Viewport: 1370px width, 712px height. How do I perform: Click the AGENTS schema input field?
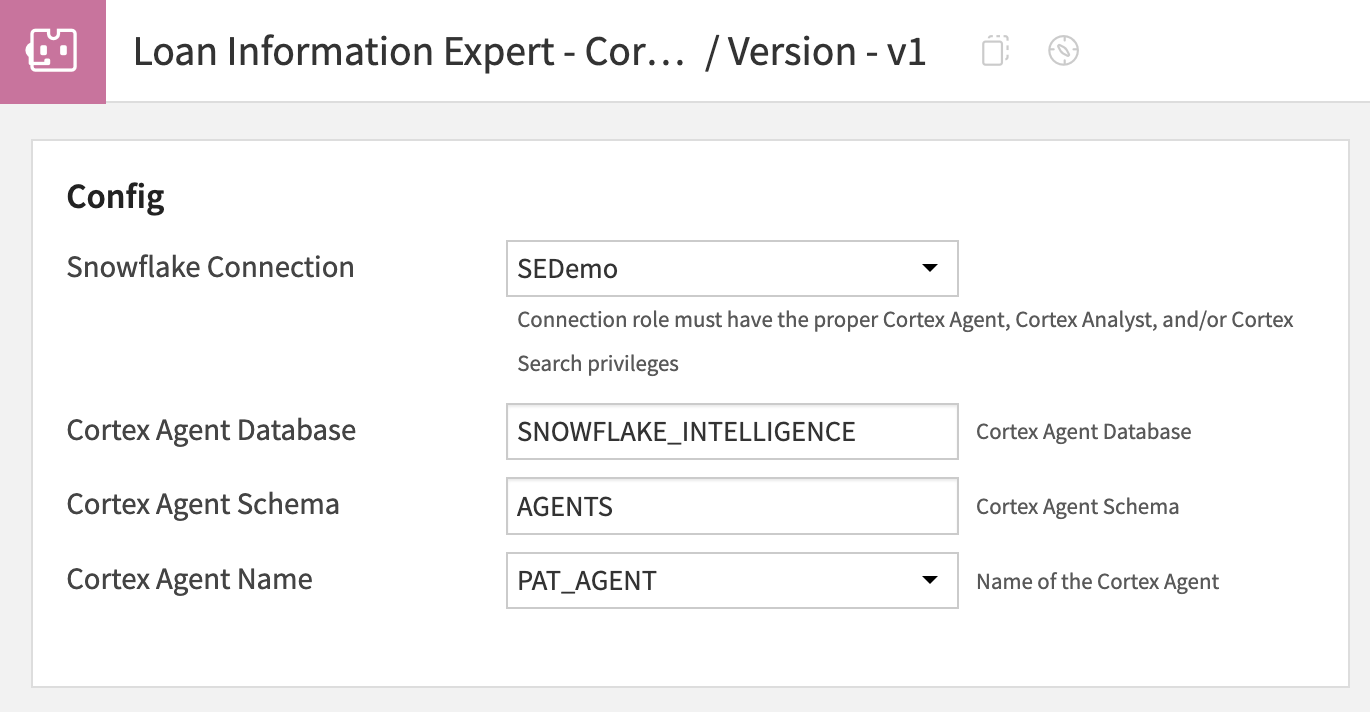[x=731, y=506]
